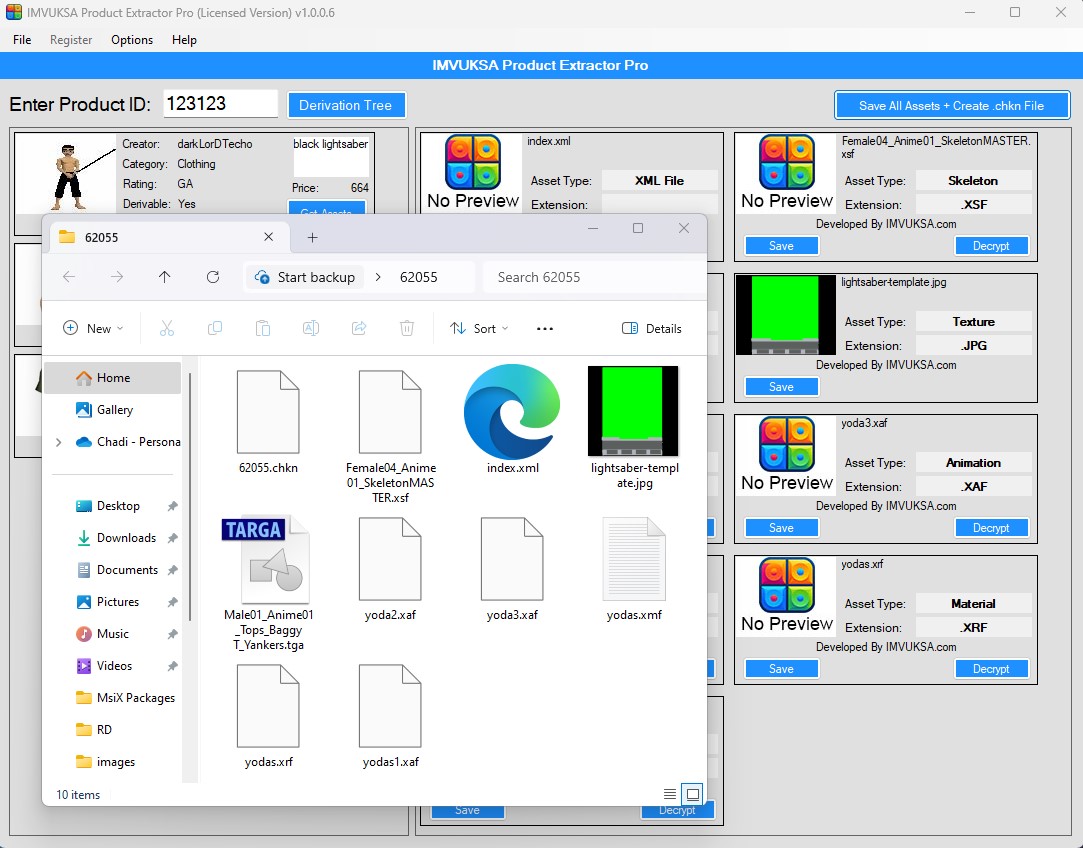The width and height of the screenshot is (1083, 848).
Task: Open MsiX Packages folder in sidebar
Action: (113, 697)
